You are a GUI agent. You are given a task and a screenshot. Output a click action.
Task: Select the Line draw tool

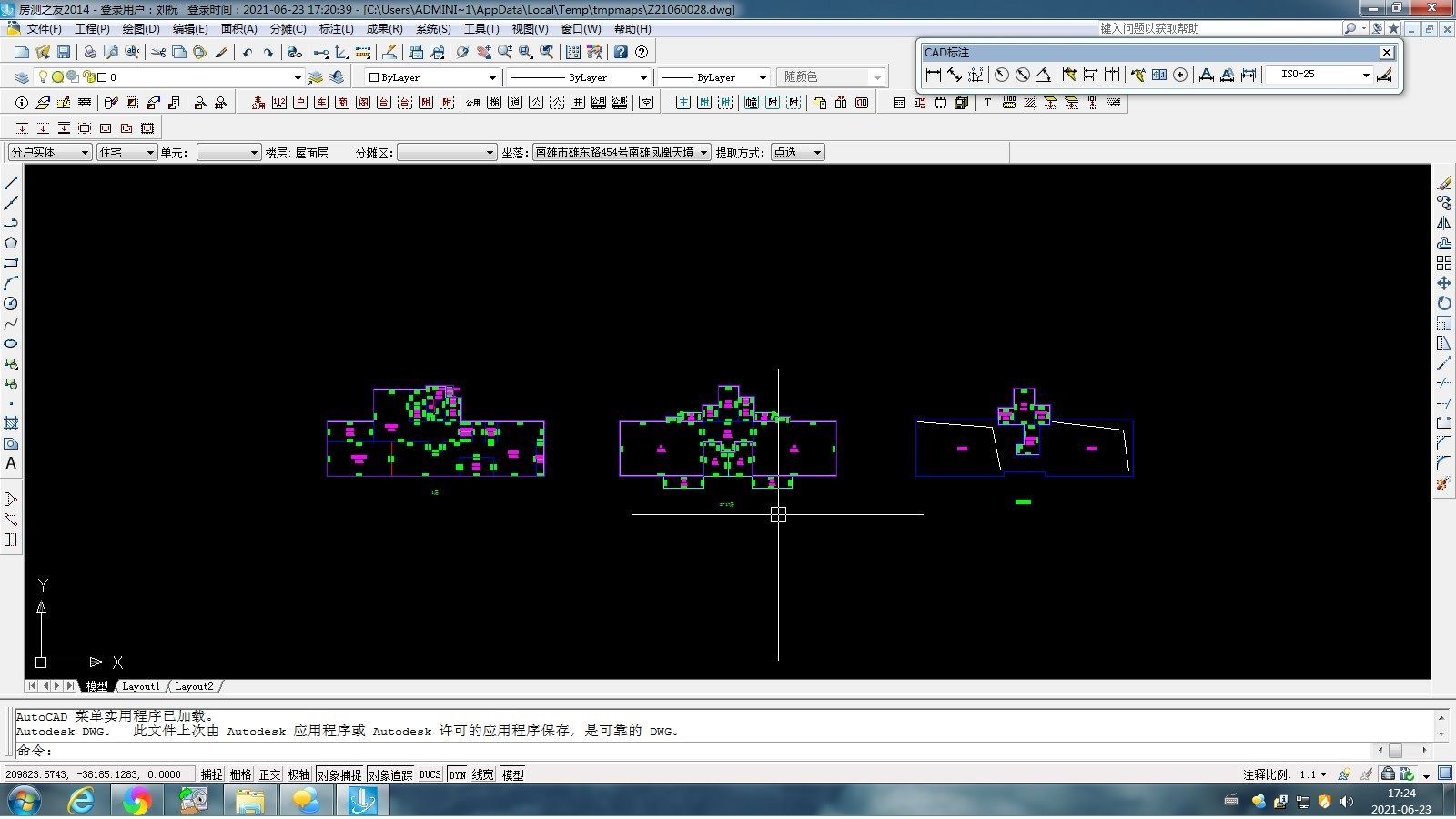tap(11, 183)
